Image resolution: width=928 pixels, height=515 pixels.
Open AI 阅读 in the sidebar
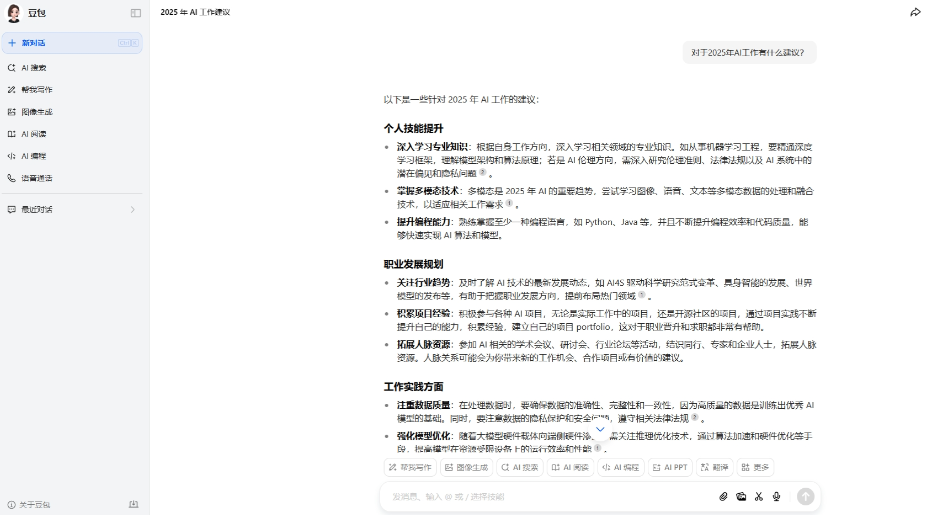[72, 134]
